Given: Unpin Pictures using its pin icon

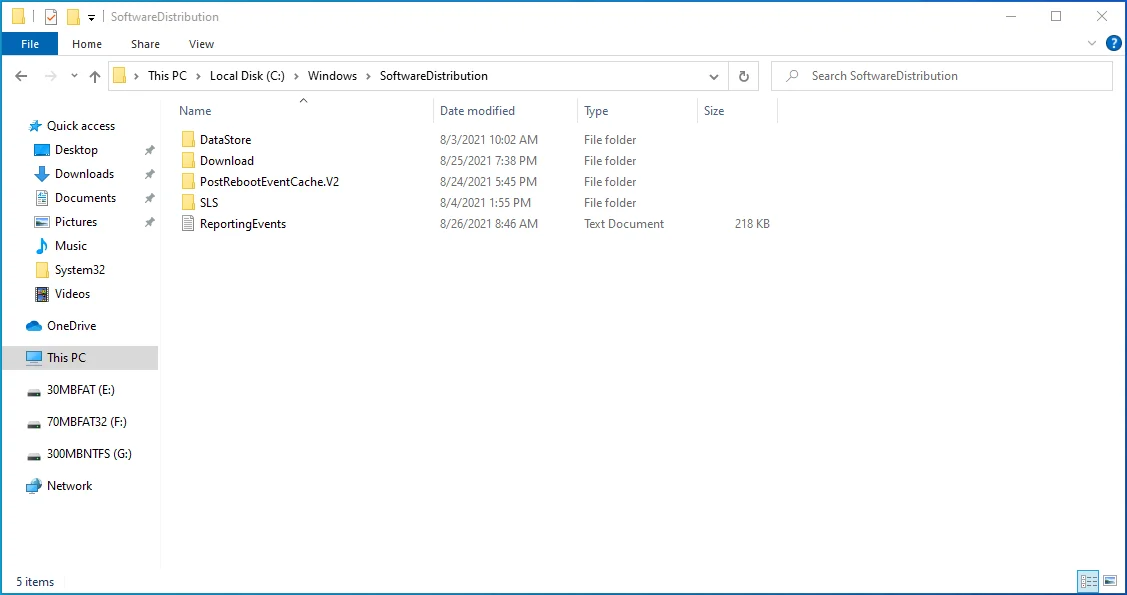Looking at the screenshot, I should coord(150,222).
